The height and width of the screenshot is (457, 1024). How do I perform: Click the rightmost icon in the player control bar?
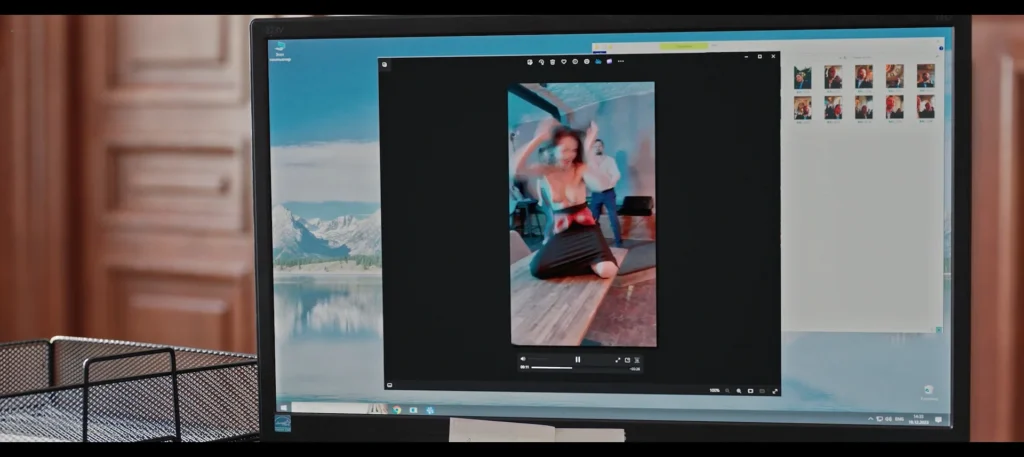pos(637,360)
